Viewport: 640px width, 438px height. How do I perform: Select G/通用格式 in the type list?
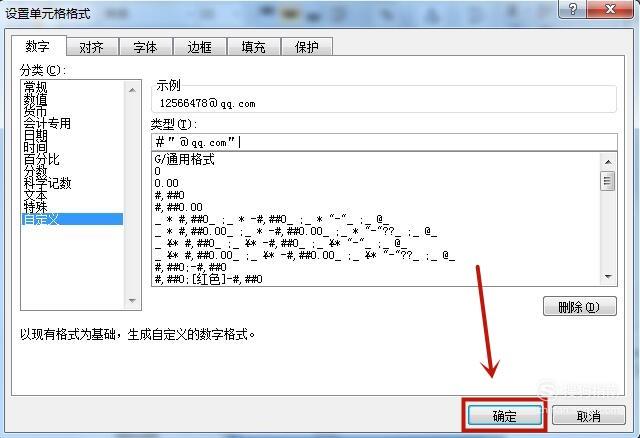(x=376, y=159)
